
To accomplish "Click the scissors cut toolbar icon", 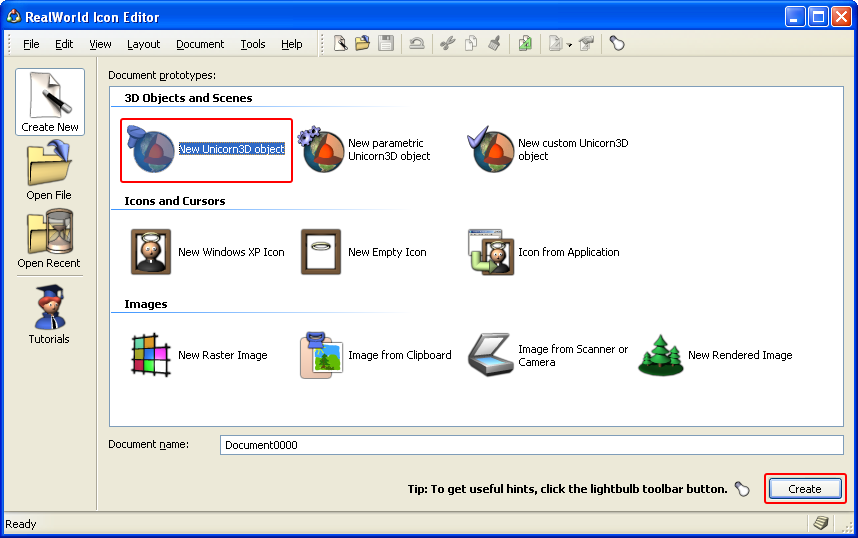I will 448,43.
